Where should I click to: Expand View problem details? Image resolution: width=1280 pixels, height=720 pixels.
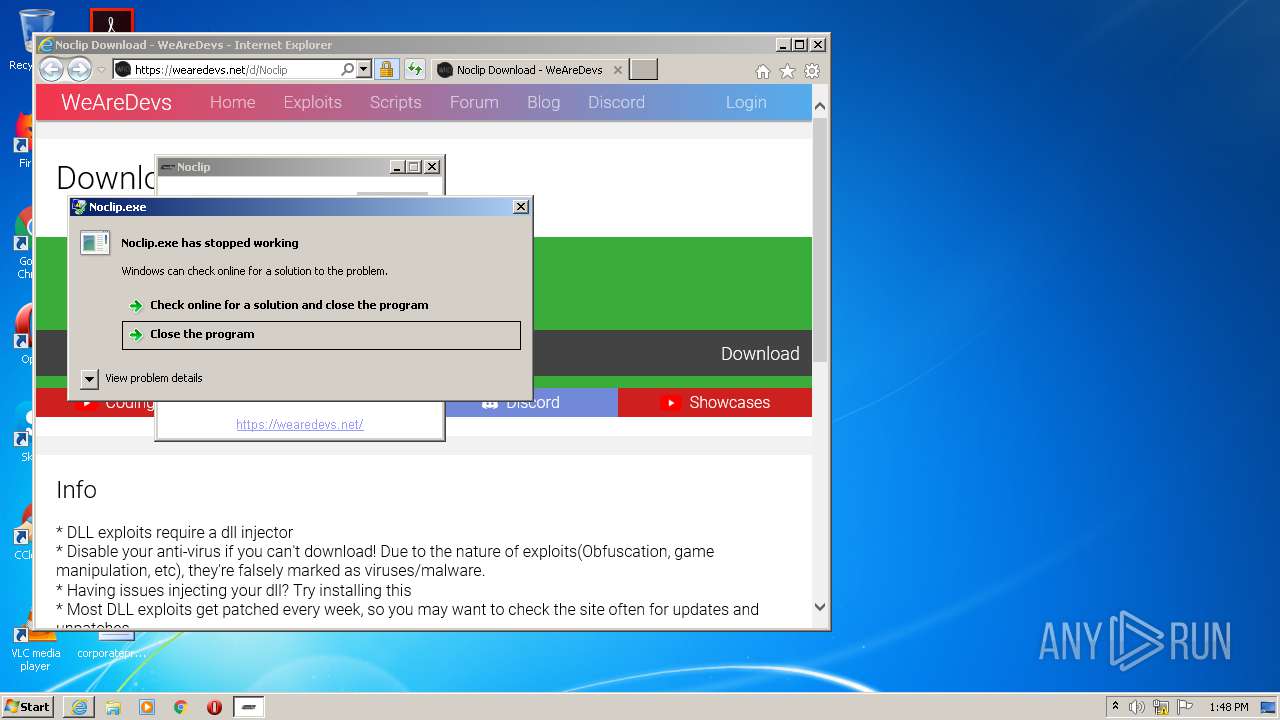[142, 378]
